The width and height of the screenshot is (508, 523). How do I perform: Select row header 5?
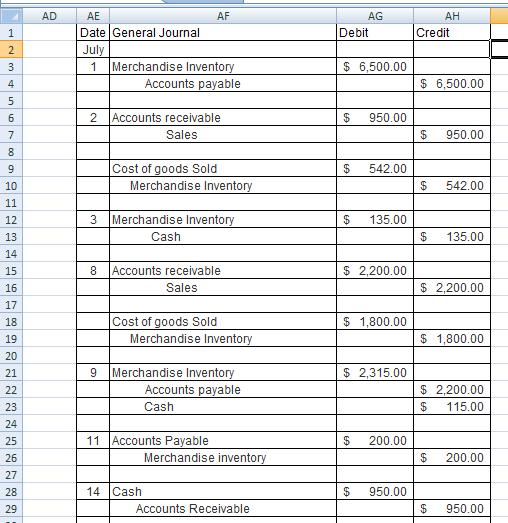coord(11,101)
